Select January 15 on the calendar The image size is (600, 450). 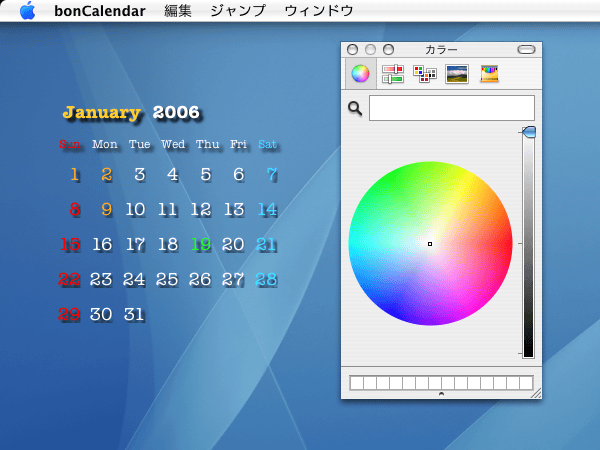[70, 245]
